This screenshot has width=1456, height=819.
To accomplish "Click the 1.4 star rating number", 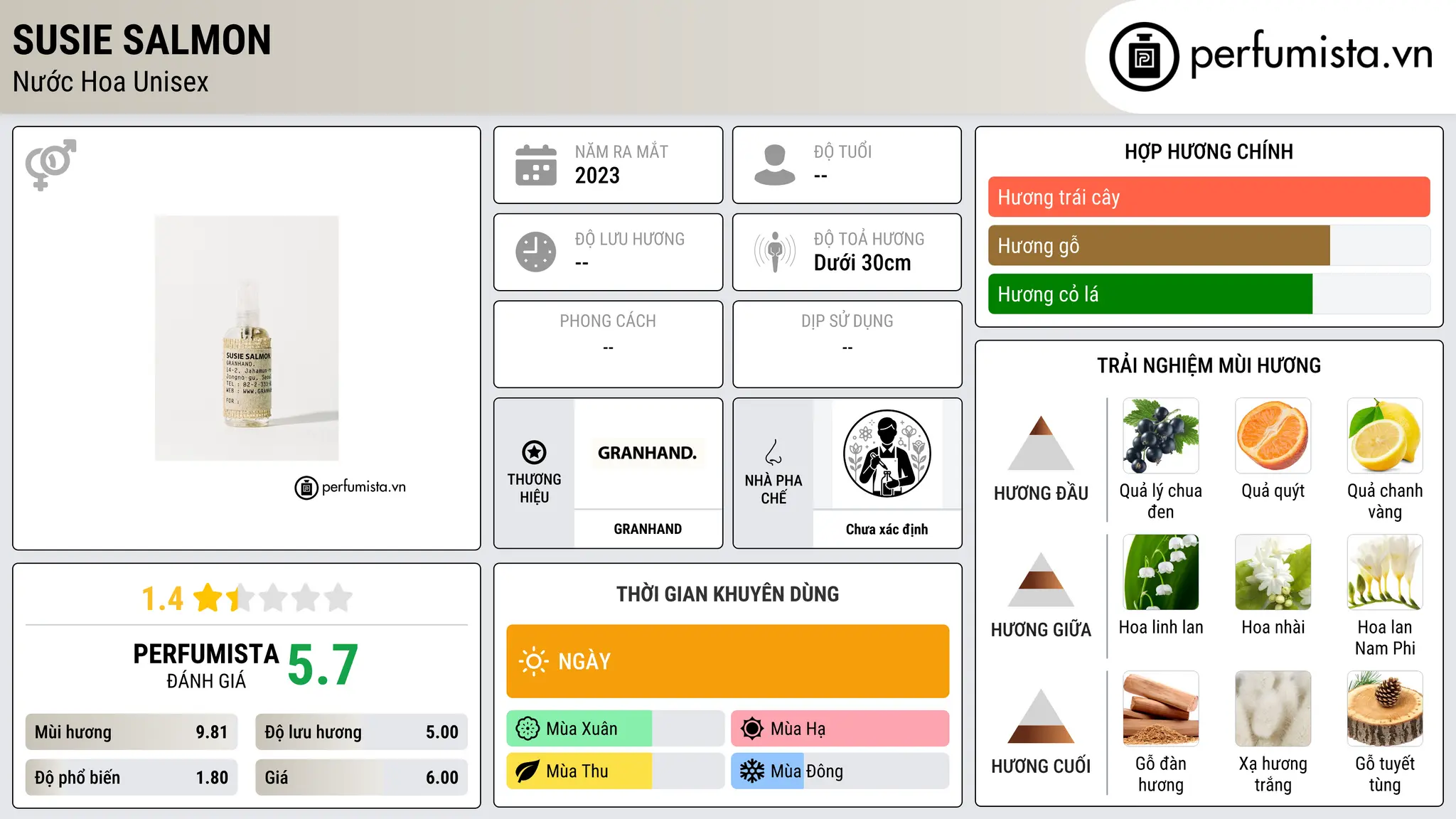I will 162,599.
